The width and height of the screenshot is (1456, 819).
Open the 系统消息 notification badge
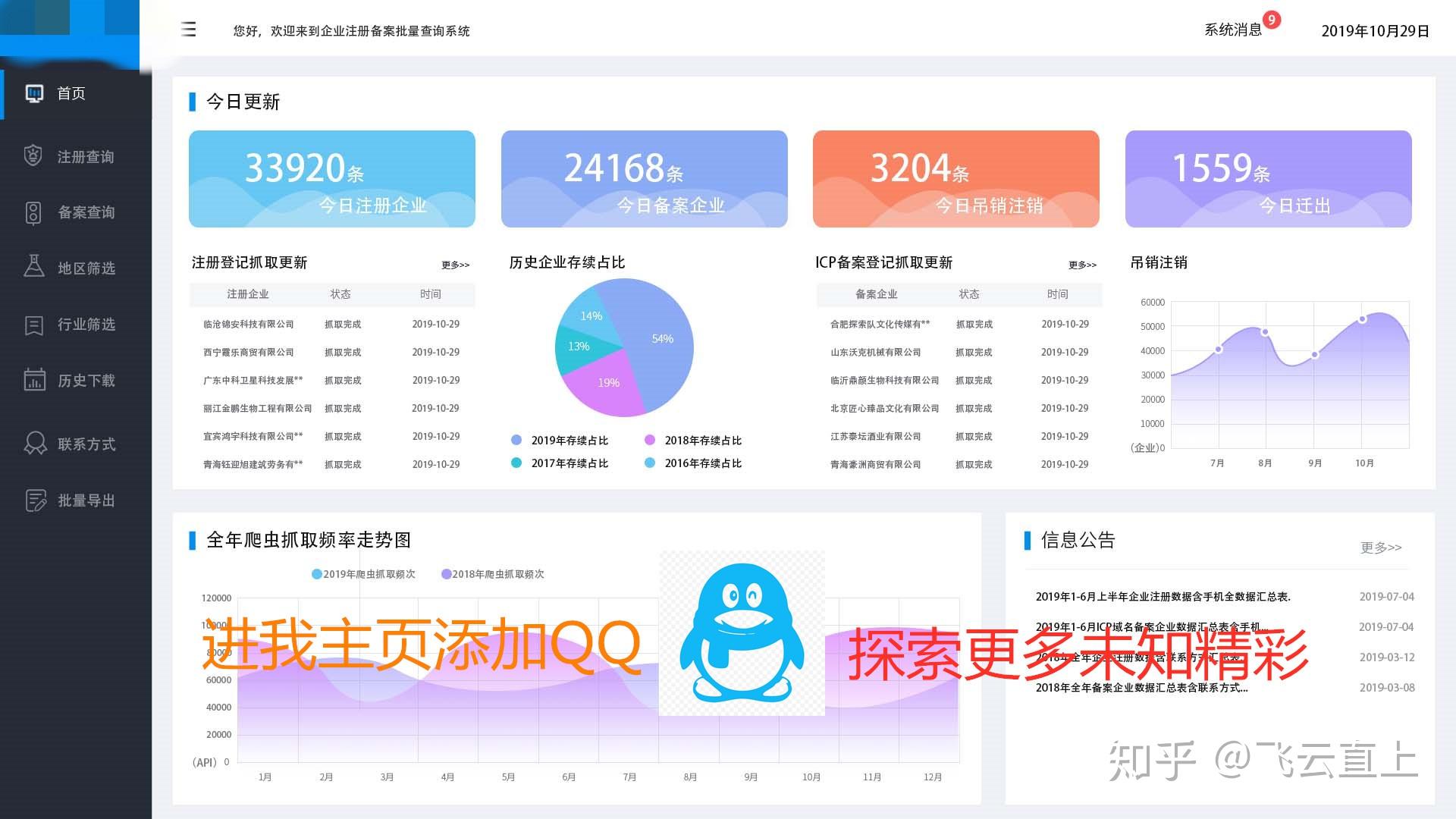(x=1272, y=20)
